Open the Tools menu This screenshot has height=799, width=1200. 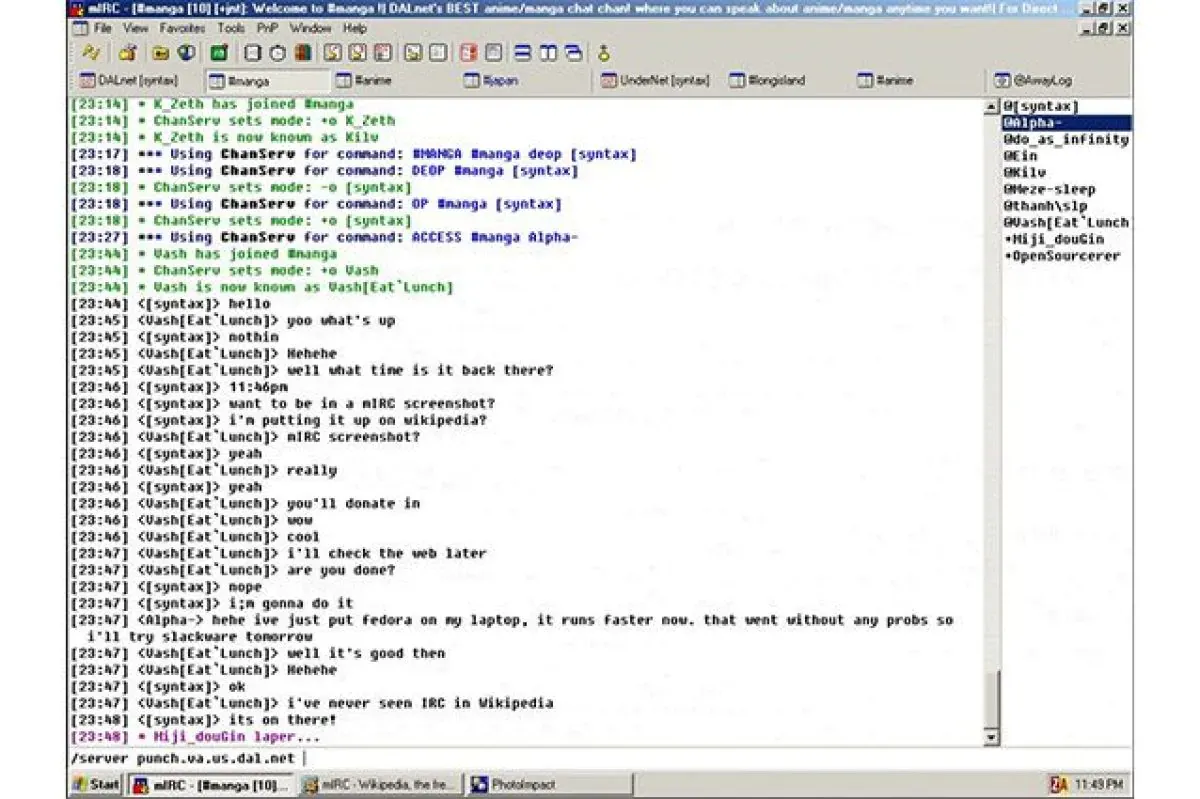click(231, 28)
